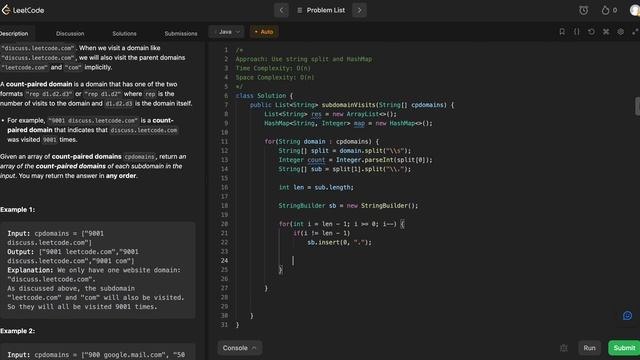The image size is (640, 360).
Task: Click 'class Solution {' on line 6
Action: [x=264, y=96]
